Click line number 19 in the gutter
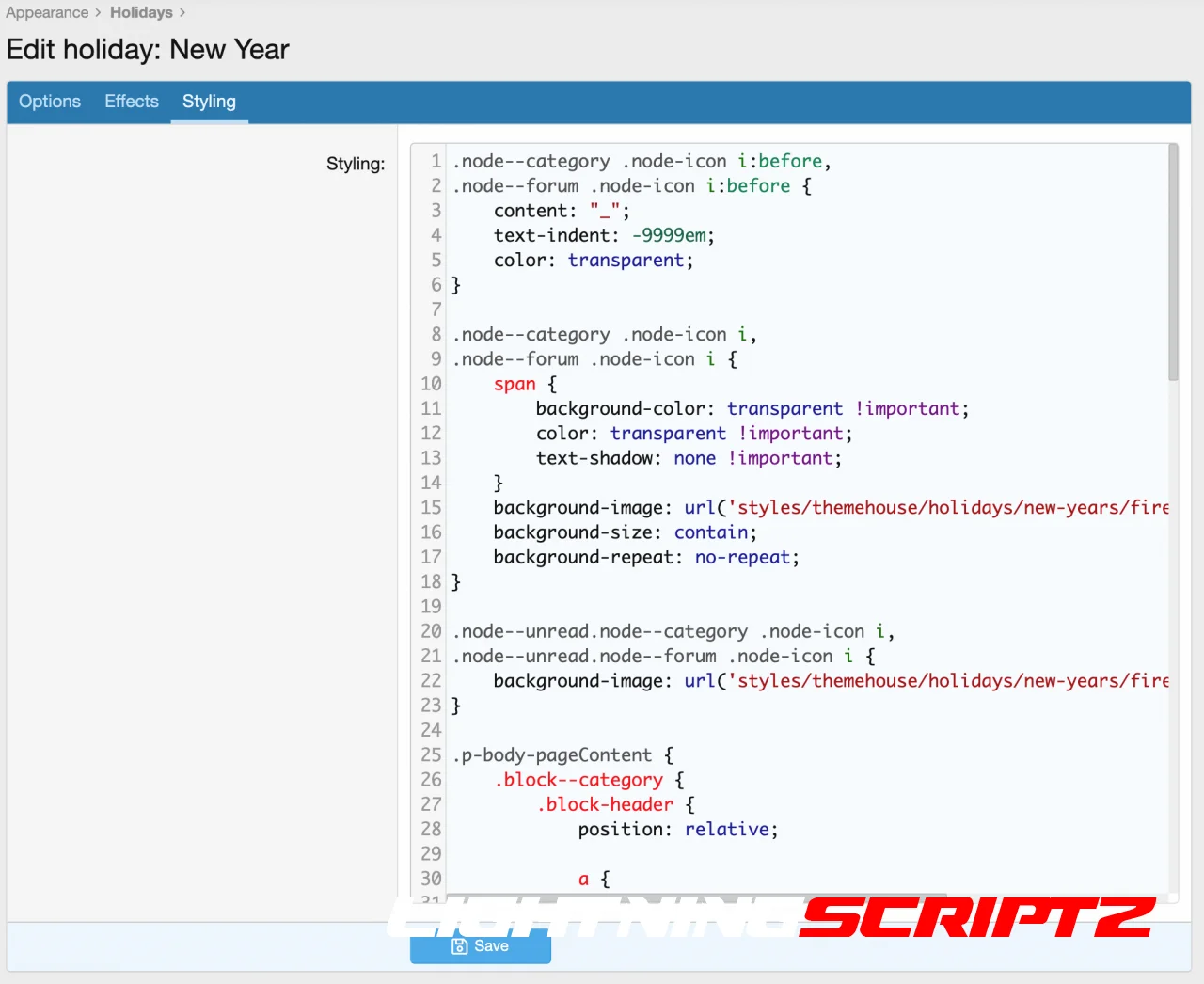The width and height of the screenshot is (1204, 984). tap(431, 607)
